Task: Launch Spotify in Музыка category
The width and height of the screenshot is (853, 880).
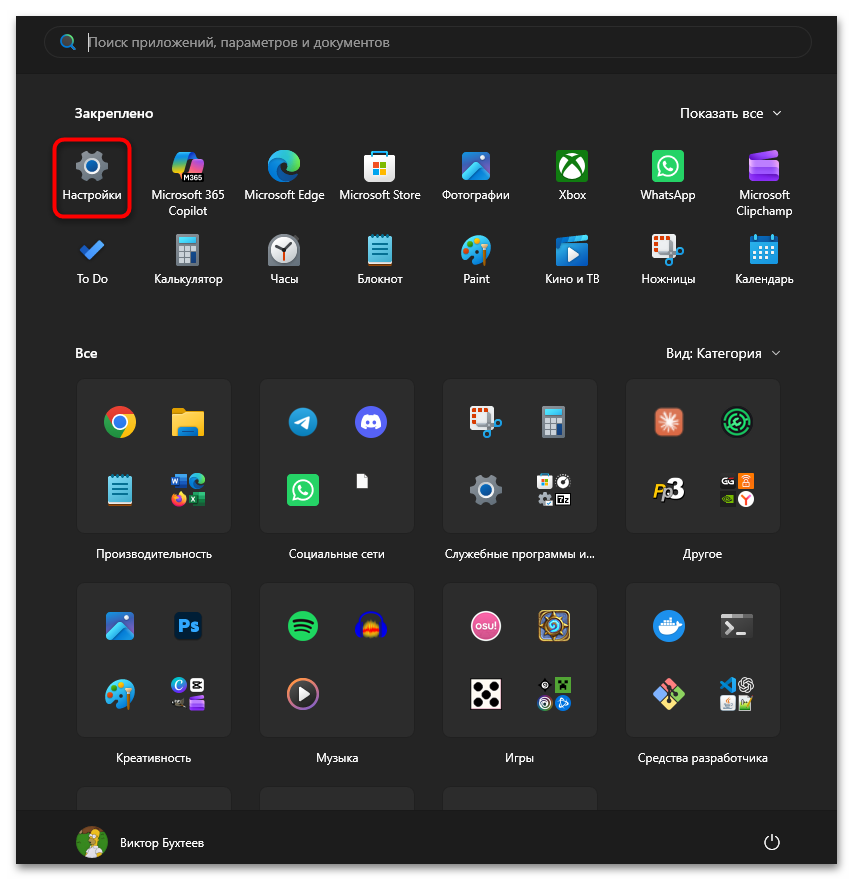Action: 303,626
